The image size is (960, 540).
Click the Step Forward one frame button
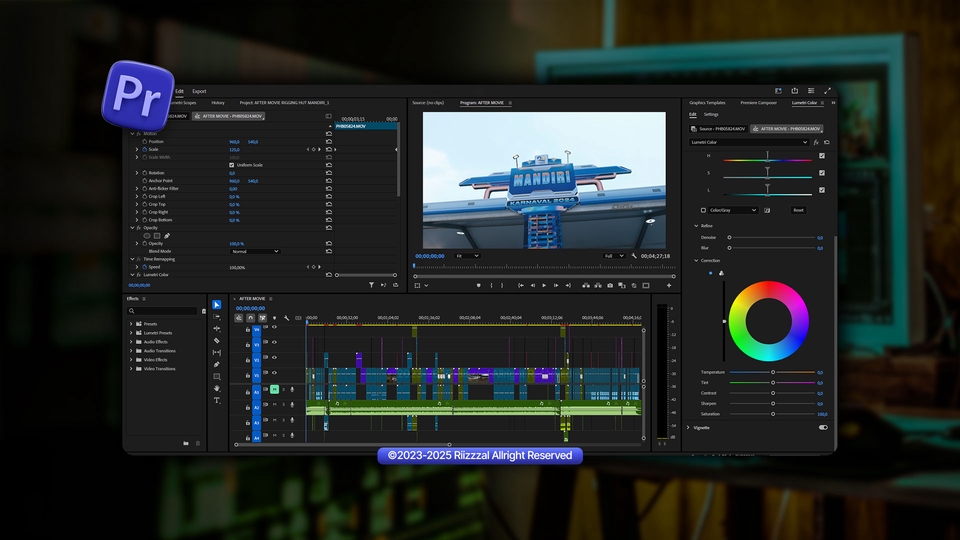click(x=556, y=285)
